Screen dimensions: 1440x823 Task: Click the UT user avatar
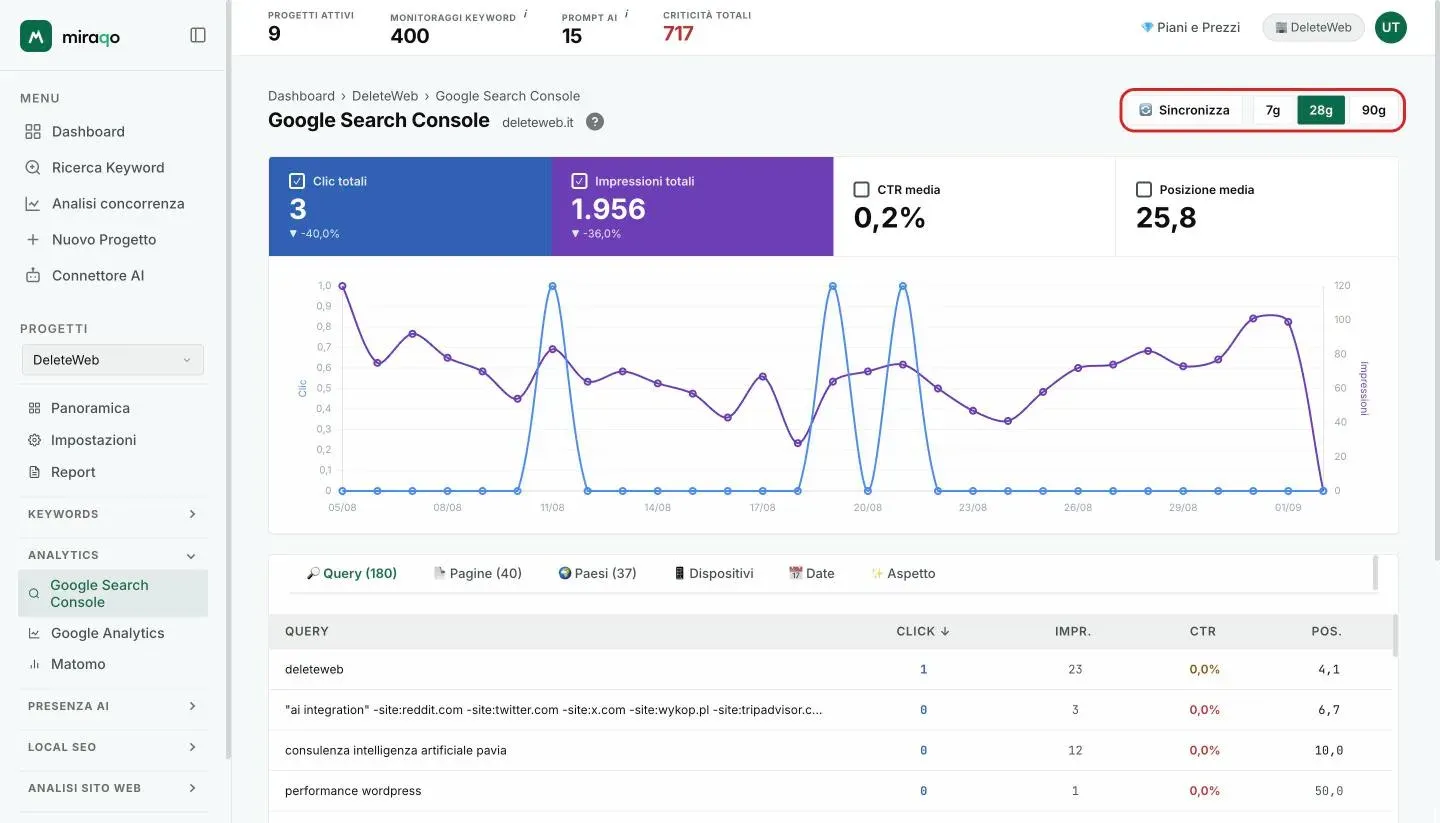[x=1390, y=28]
